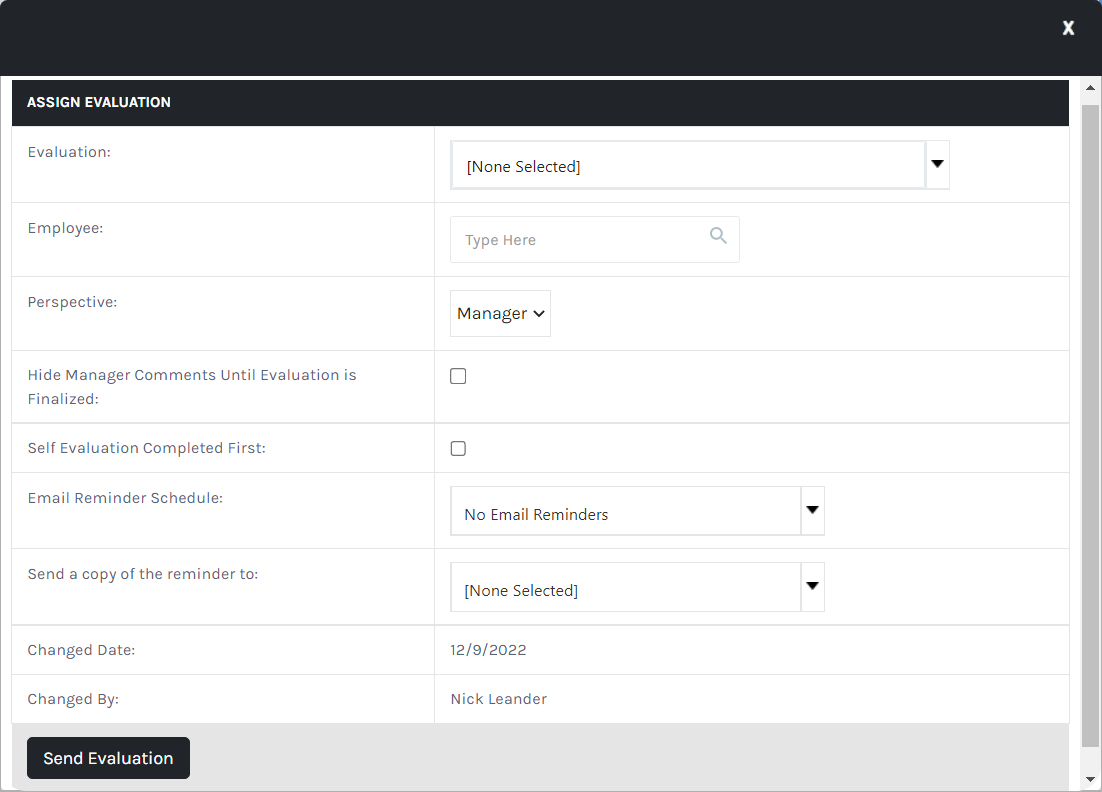Click the search magnifier in Employee field
1102x792 pixels.
click(x=718, y=235)
